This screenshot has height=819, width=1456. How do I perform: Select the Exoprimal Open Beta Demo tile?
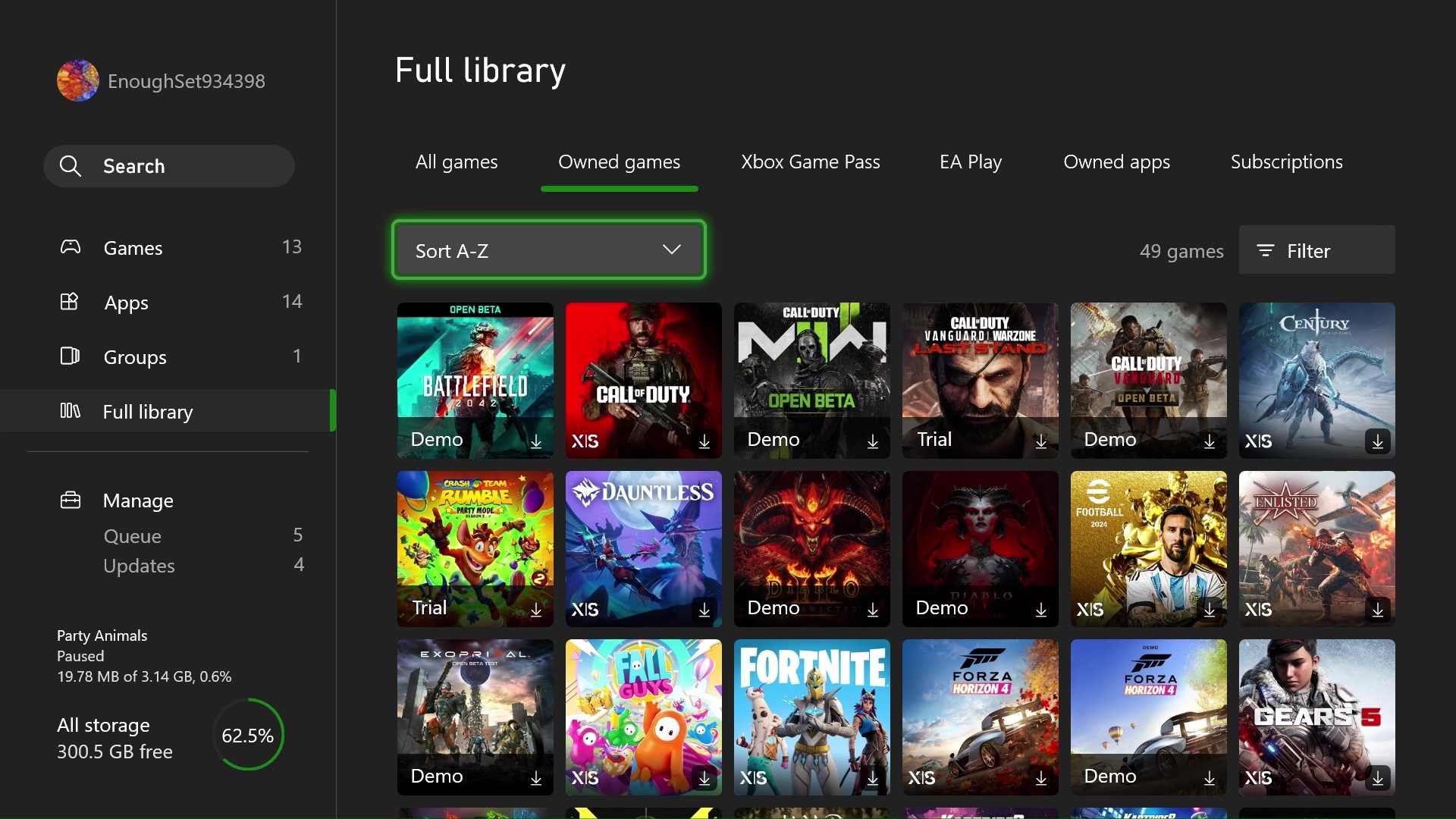[475, 717]
